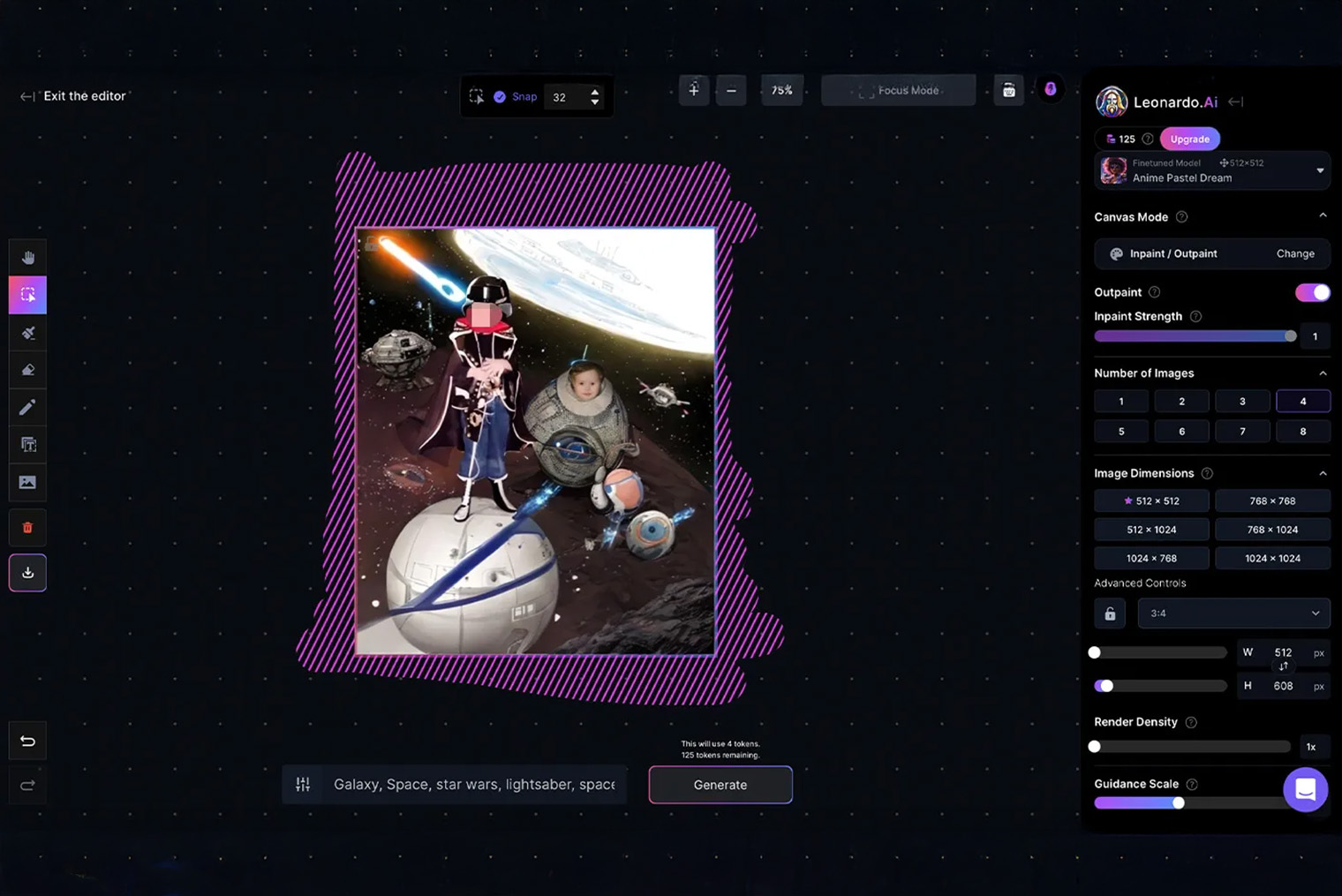Set number of images to 6
The image size is (1342, 896).
[1181, 432]
